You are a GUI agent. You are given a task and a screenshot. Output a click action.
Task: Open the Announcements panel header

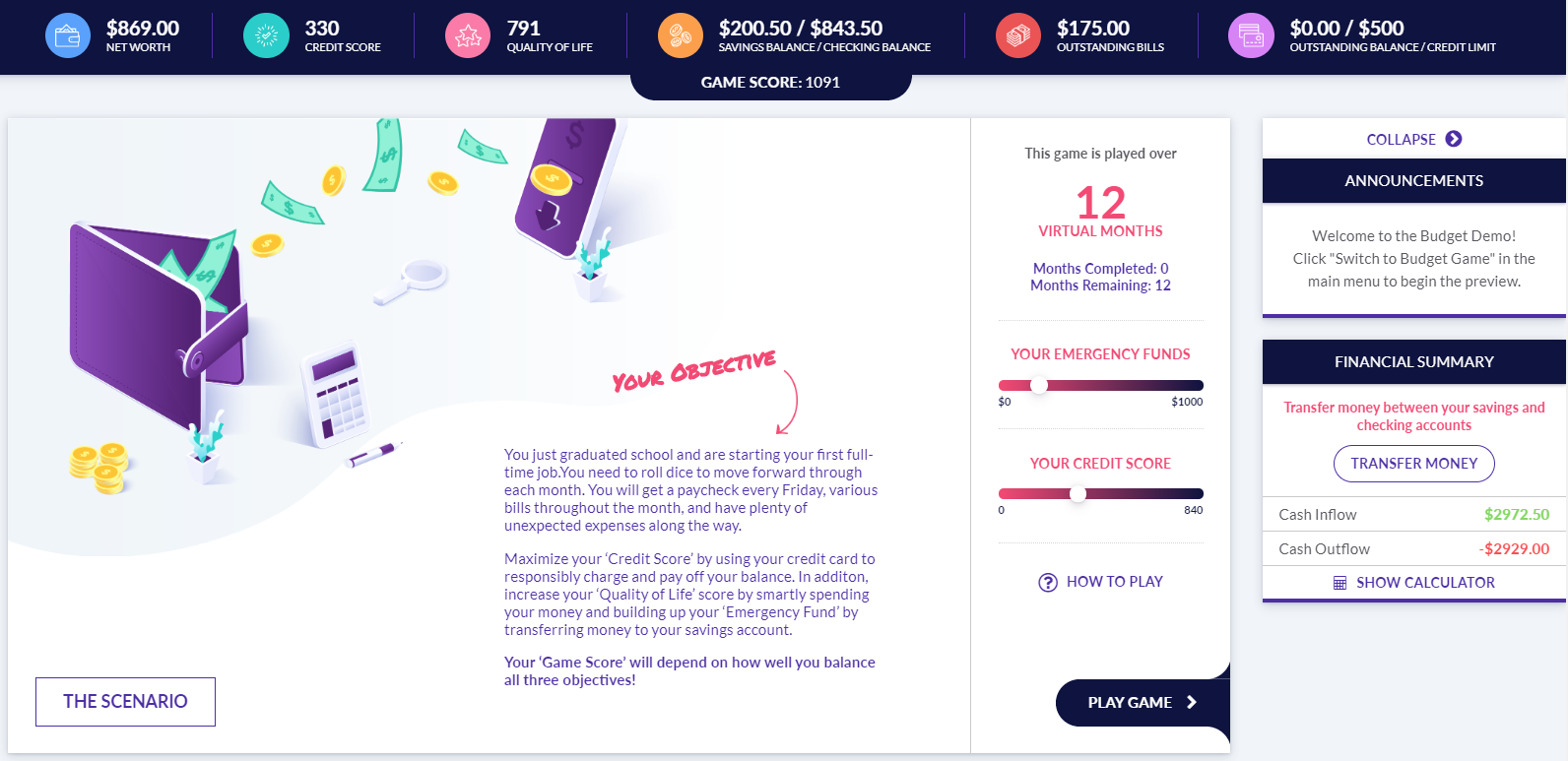1413,181
